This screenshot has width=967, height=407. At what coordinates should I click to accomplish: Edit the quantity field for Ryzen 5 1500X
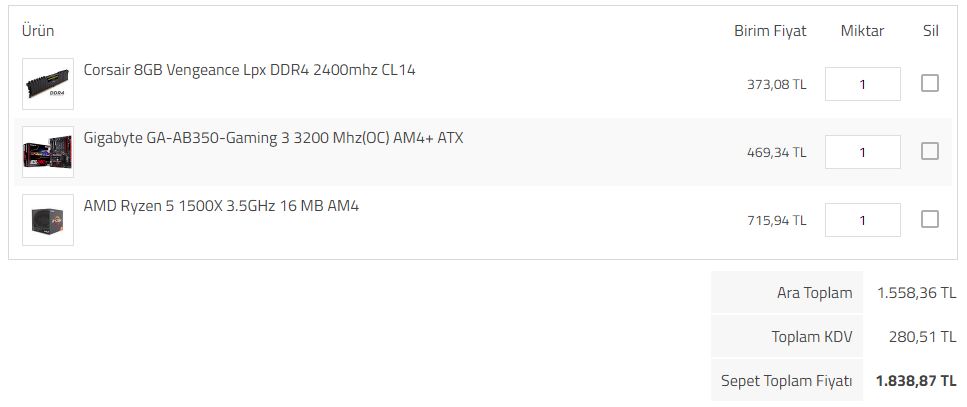pos(863,220)
